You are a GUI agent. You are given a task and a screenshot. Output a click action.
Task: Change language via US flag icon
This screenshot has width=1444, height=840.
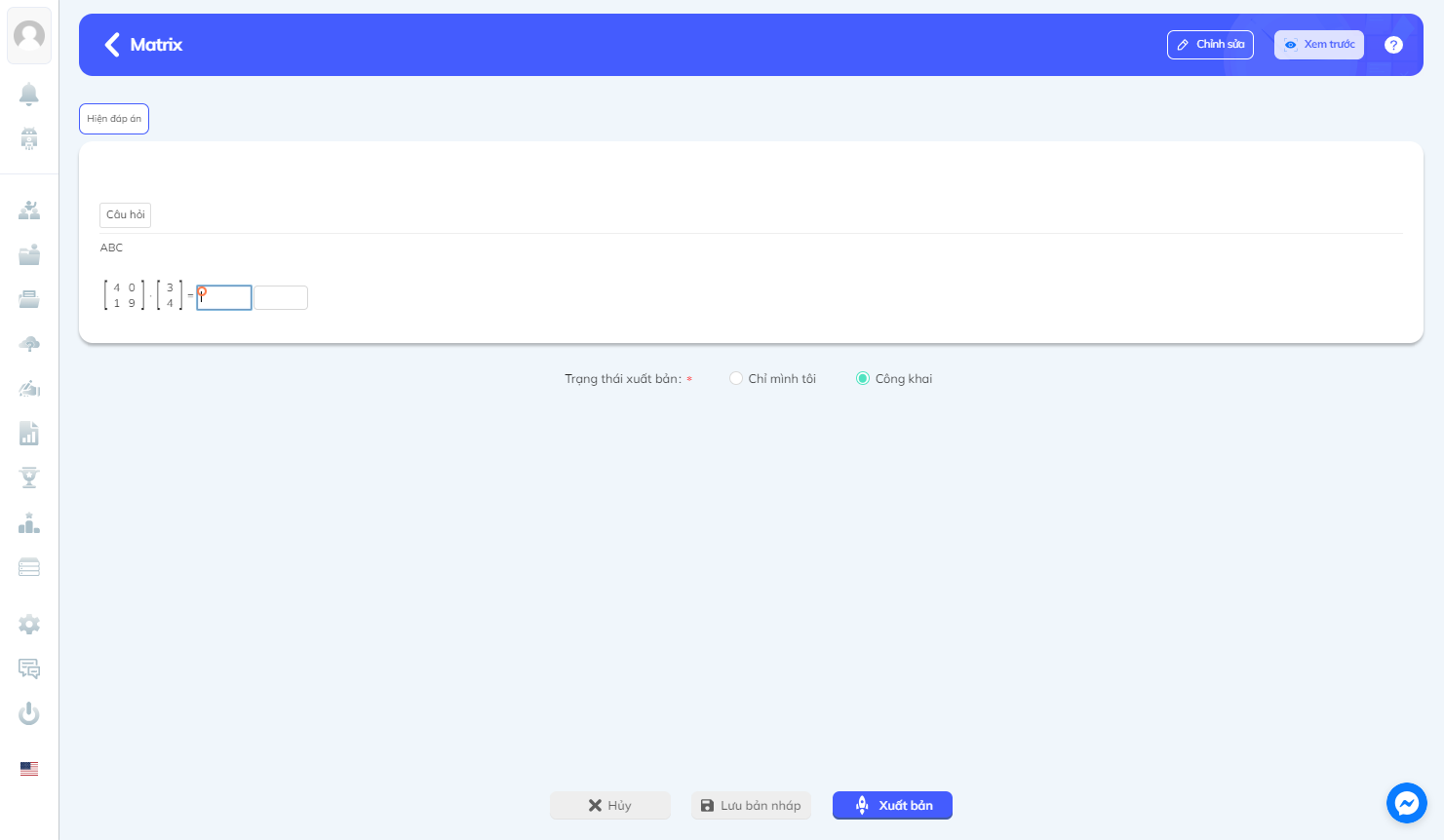pyautogui.click(x=29, y=769)
